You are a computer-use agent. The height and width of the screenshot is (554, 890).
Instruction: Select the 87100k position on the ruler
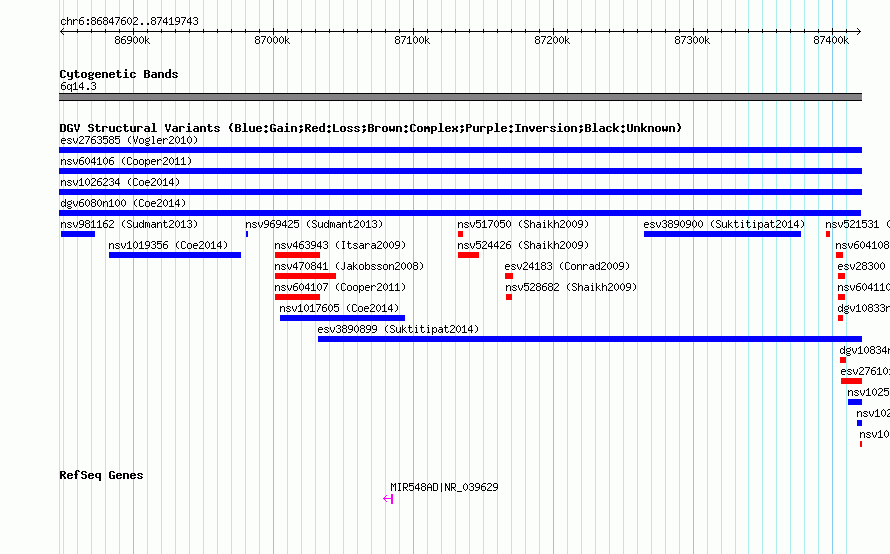tap(412, 40)
